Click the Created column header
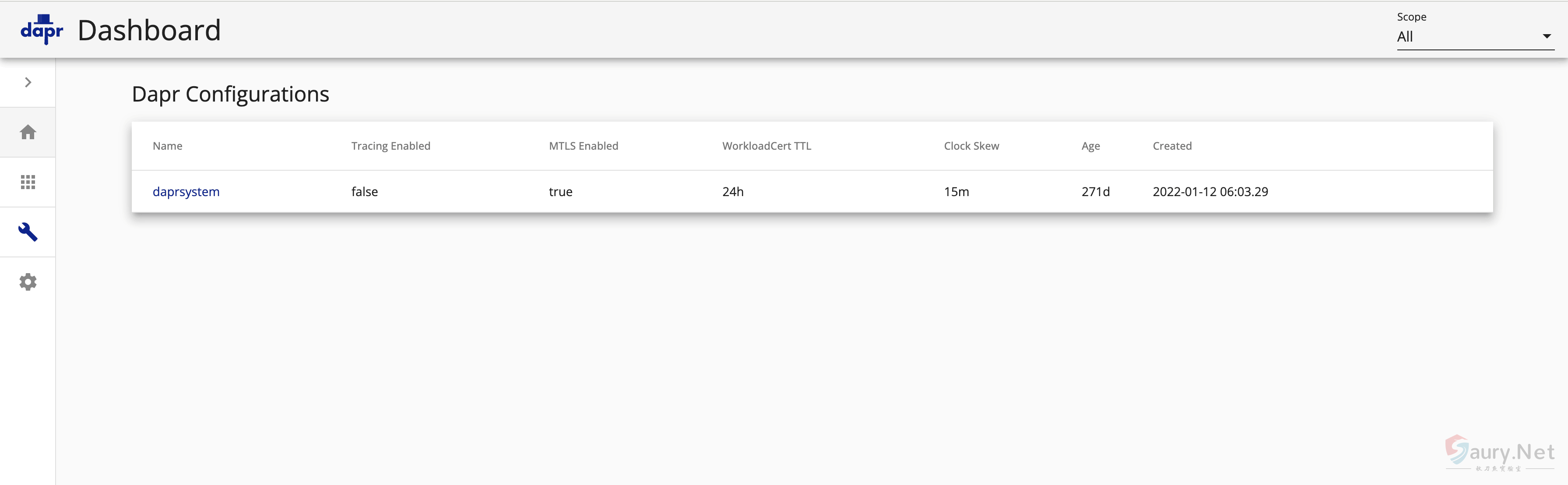 click(x=1172, y=146)
